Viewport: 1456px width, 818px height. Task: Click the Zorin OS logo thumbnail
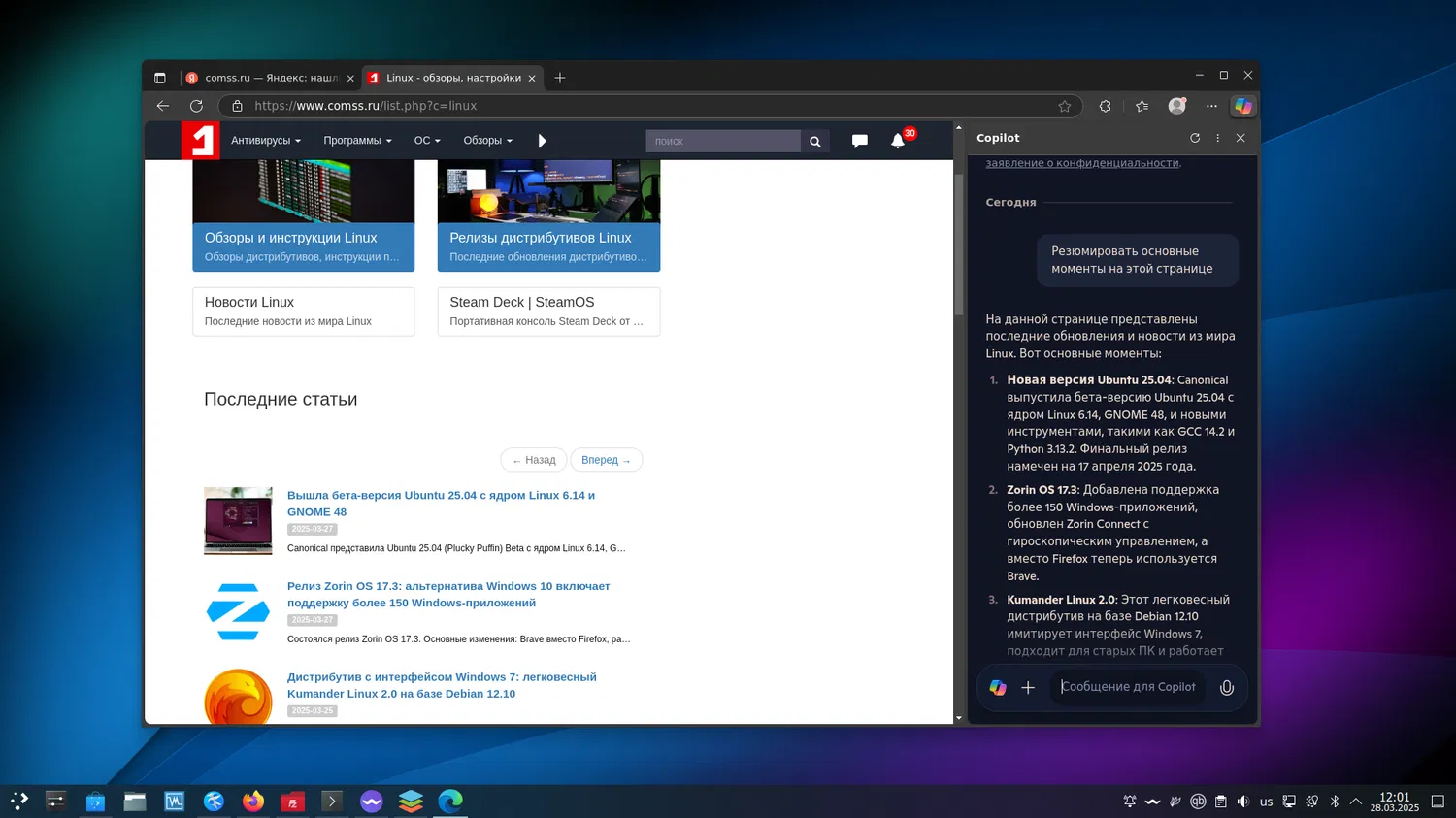pyautogui.click(x=238, y=612)
